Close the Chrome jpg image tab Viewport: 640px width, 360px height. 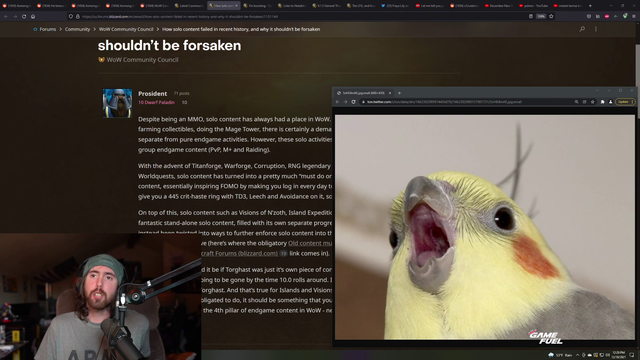390,93
